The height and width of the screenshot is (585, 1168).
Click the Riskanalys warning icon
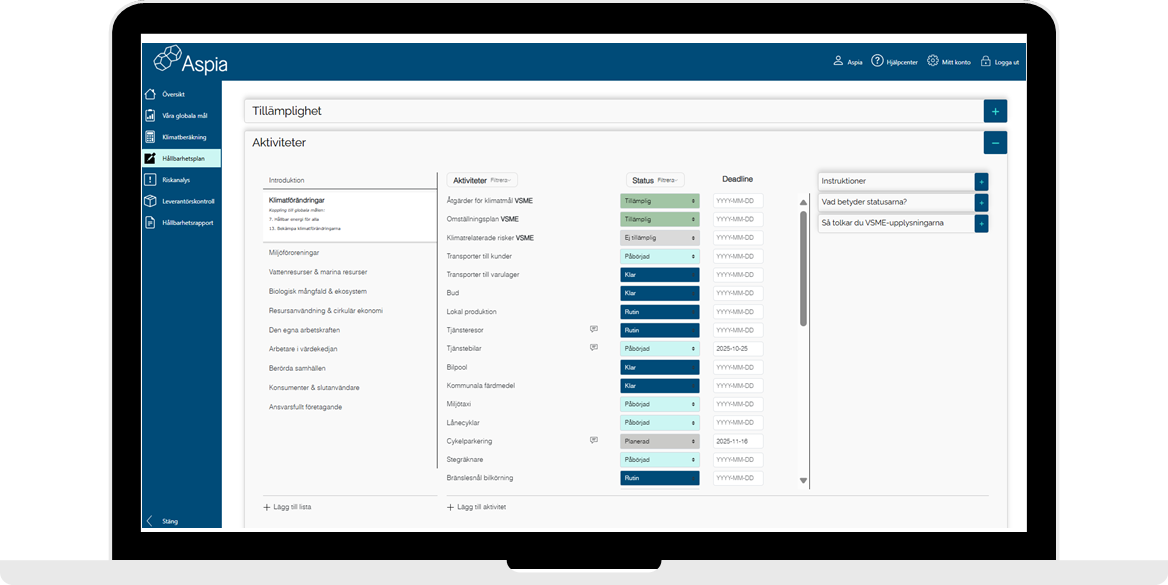click(150, 180)
